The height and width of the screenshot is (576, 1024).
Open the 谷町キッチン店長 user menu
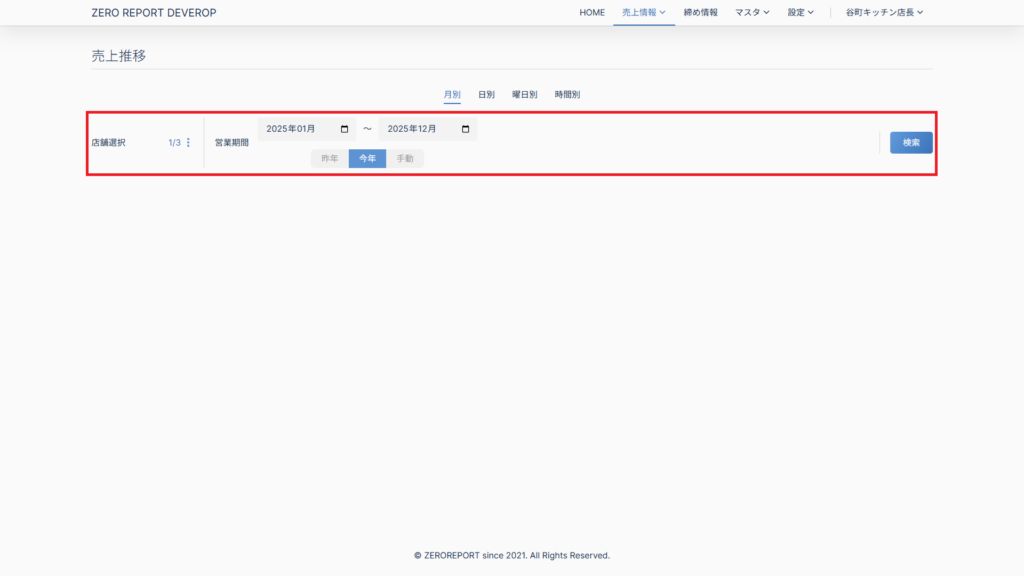pos(884,12)
